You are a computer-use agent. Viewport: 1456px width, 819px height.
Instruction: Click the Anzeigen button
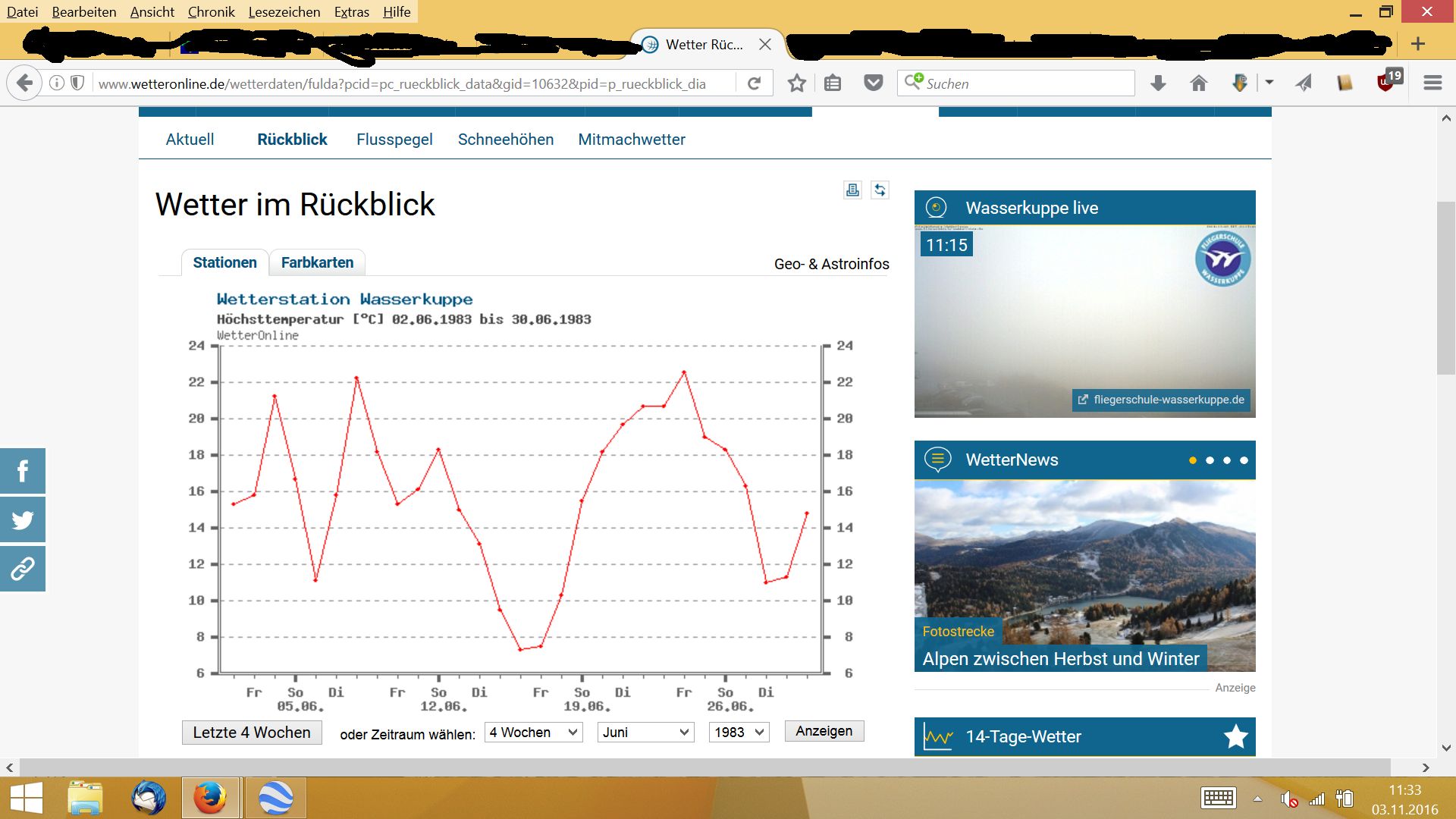[x=824, y=731]
